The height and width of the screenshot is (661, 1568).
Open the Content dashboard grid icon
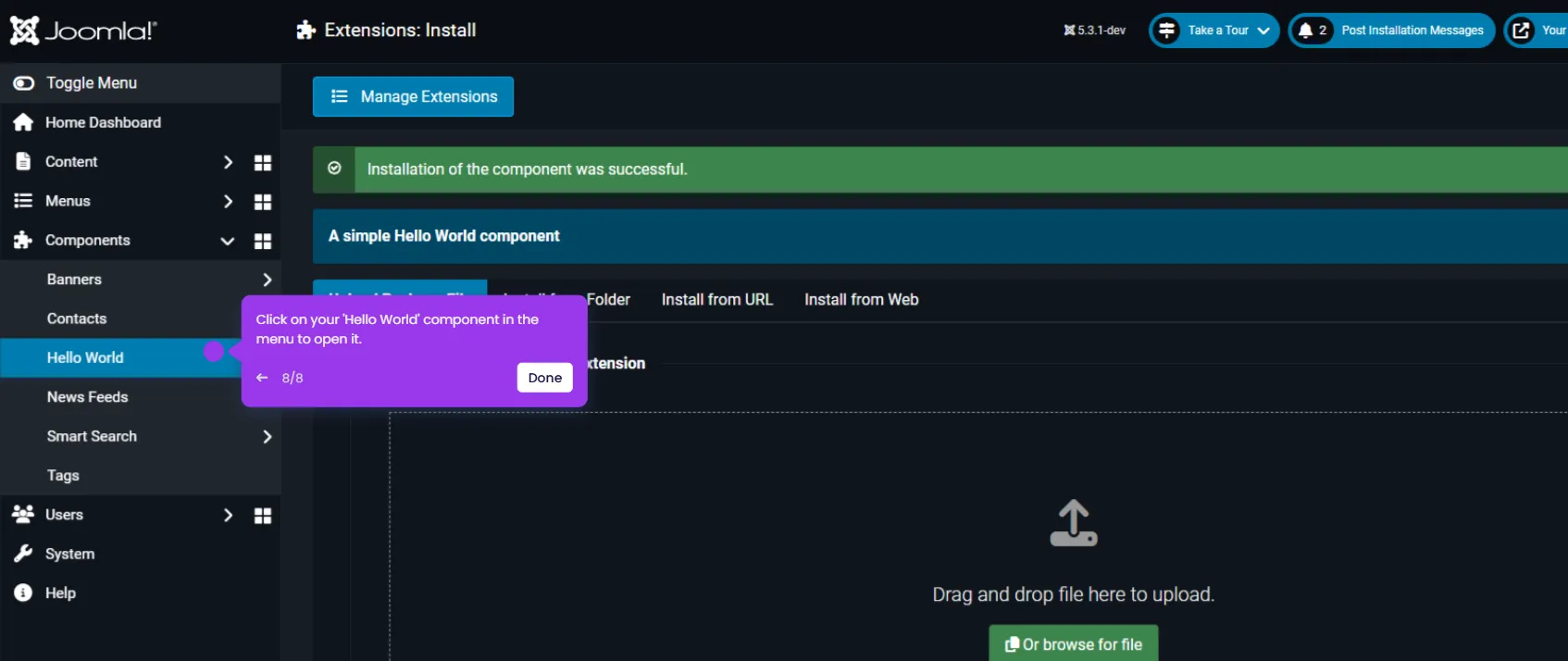point(263,162)
